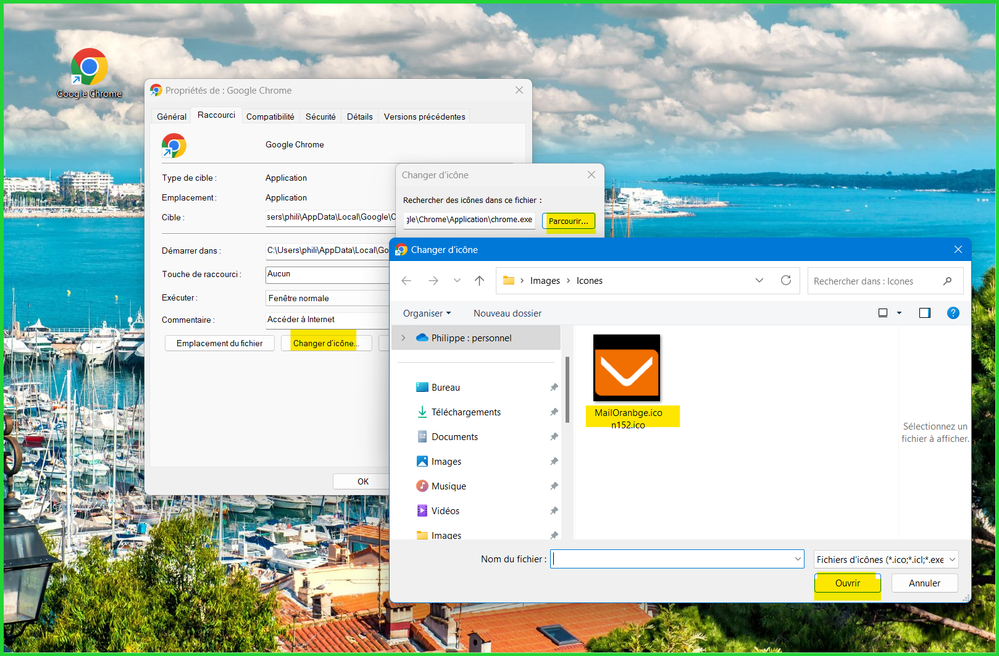Expand the Philippe : personnel tree node
This screenshot has width=999, height=656.
[403, 338]
